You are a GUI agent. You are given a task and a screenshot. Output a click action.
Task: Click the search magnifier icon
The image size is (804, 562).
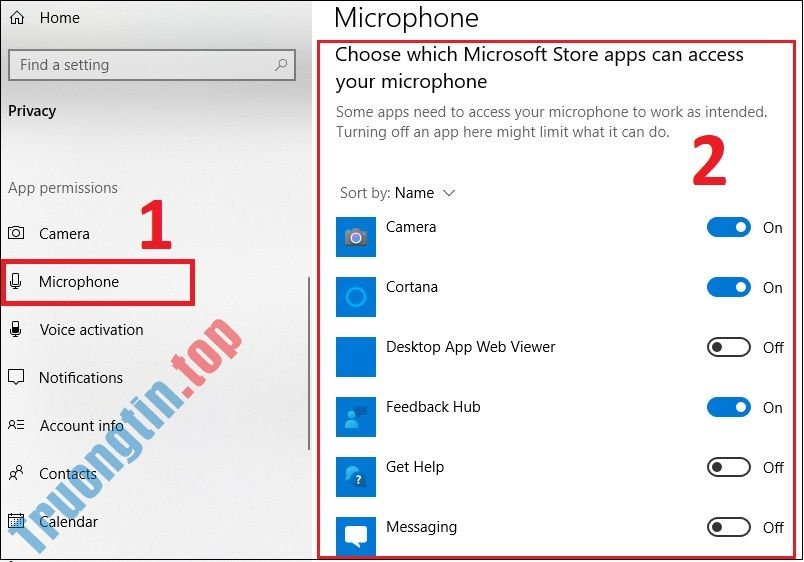pos(280,65)
